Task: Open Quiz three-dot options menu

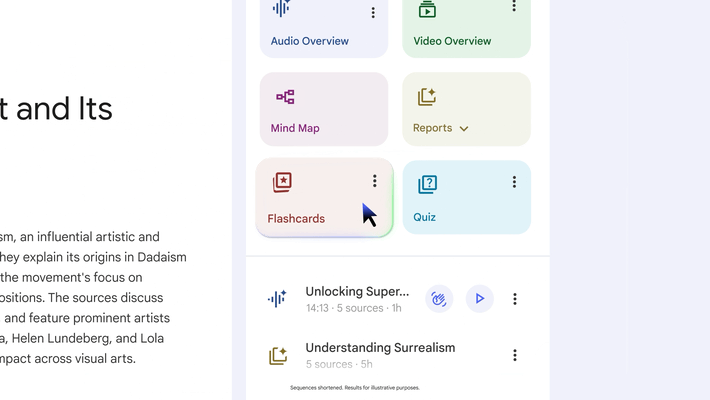Action: click(514, 182)
